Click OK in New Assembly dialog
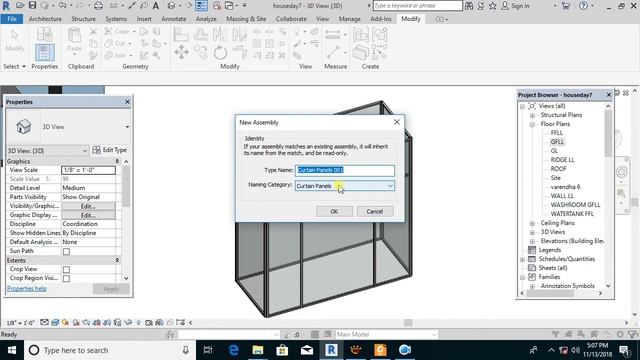 [334, 211]
